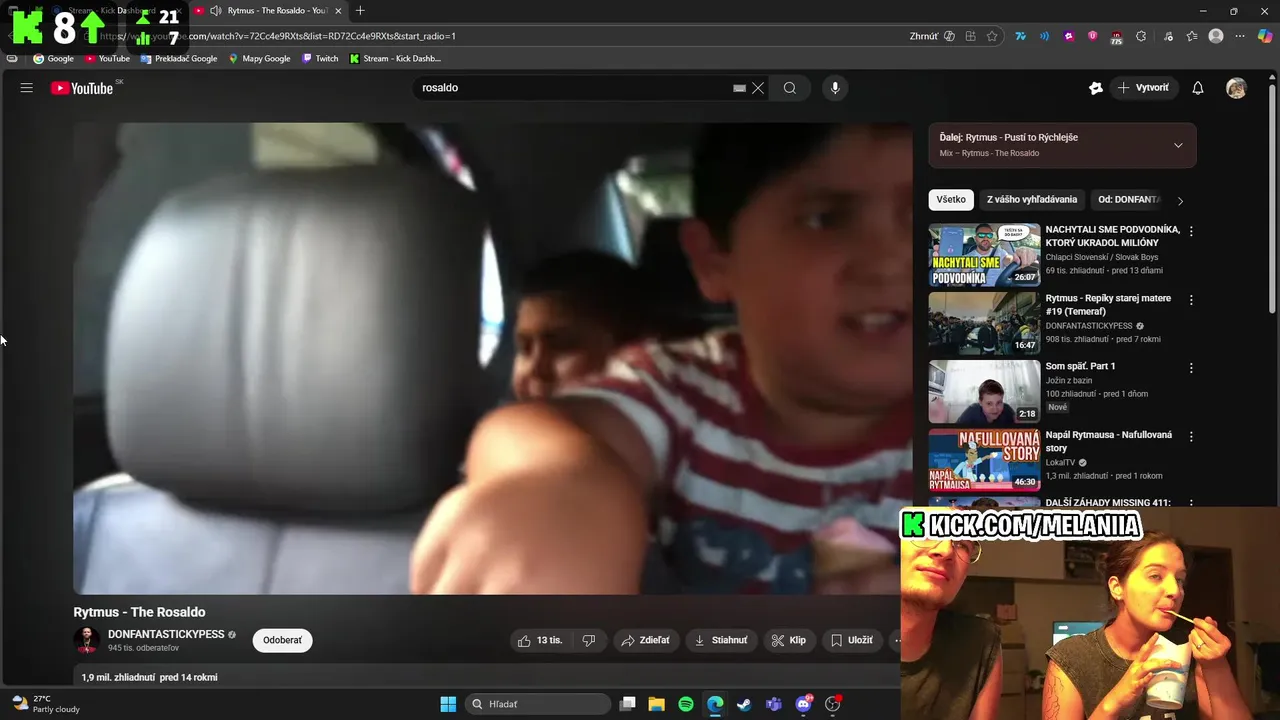
Task: Click the Ask AI sparkle icon beside Vytvoriť
Action: coord(1096,88)
